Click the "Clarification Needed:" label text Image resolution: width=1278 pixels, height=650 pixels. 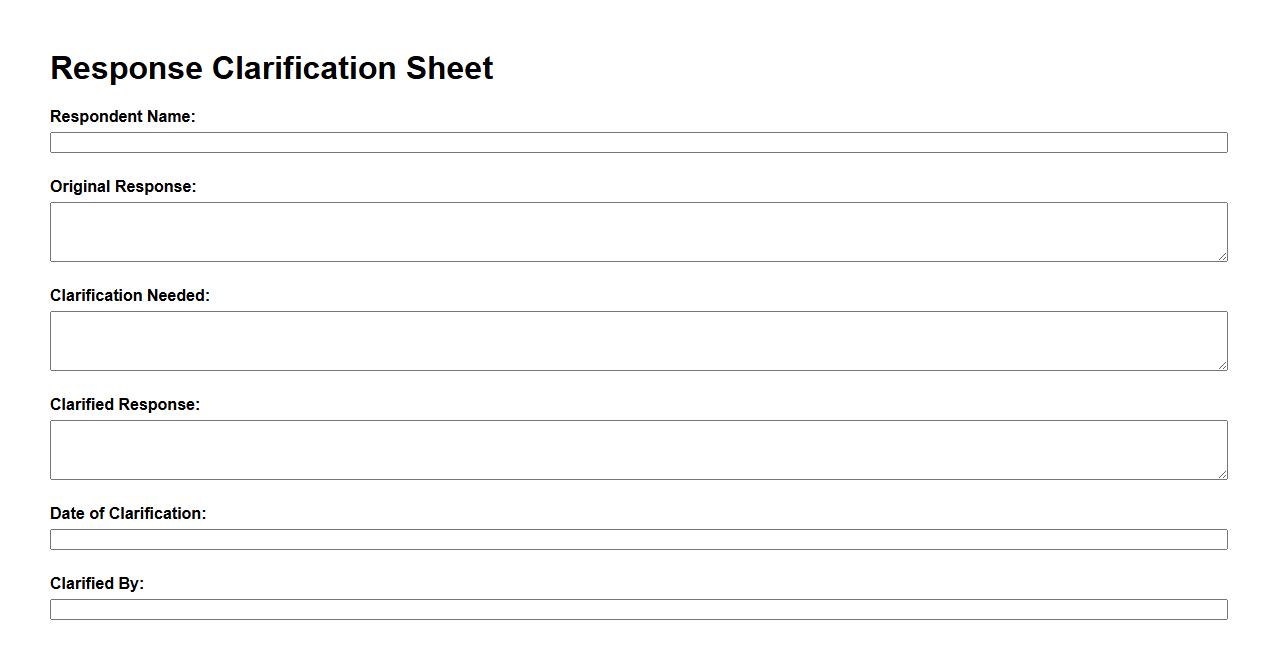point(130,296)
